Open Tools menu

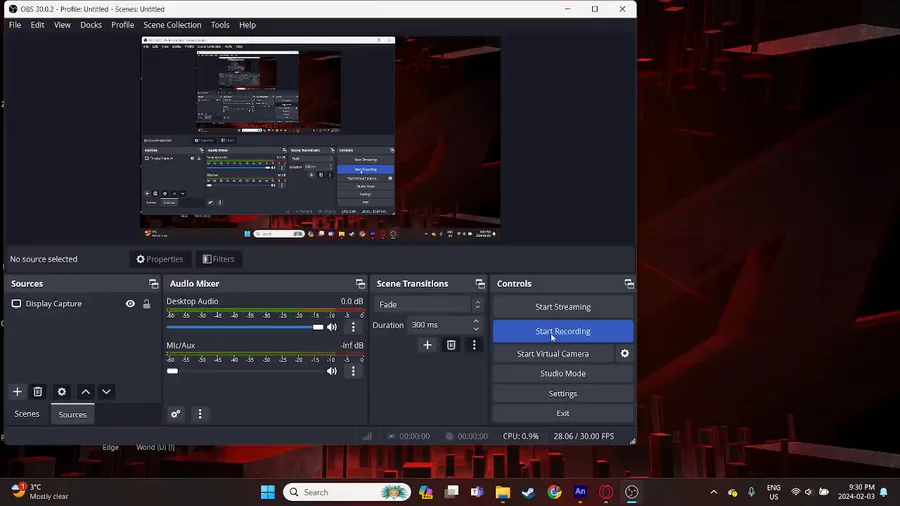click(220, 25)
